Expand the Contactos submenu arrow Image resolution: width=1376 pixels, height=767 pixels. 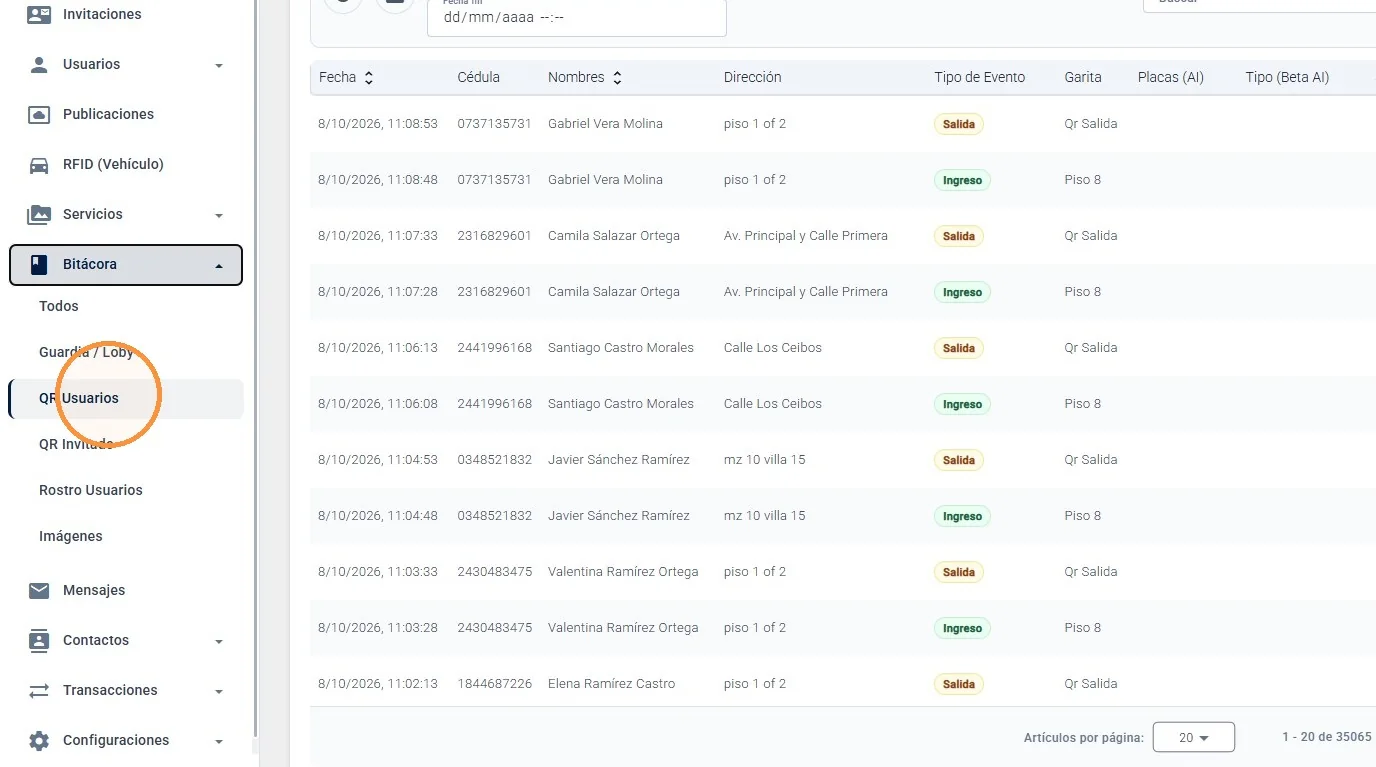pos(219,641)
